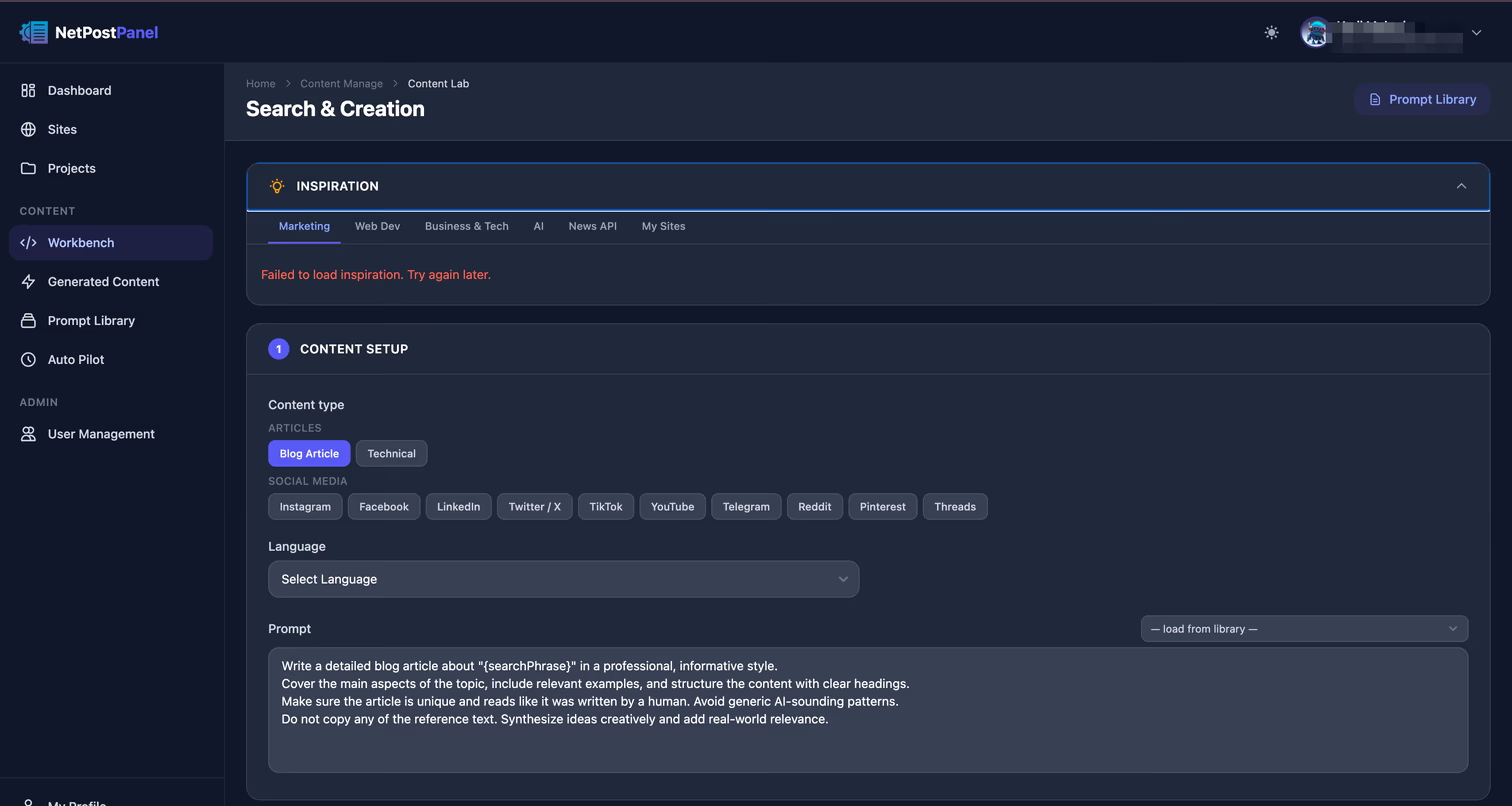Screen dimensions: 1512x806
Task: Switch to the Business & Tech tab
Action: (x=467, y=227)
